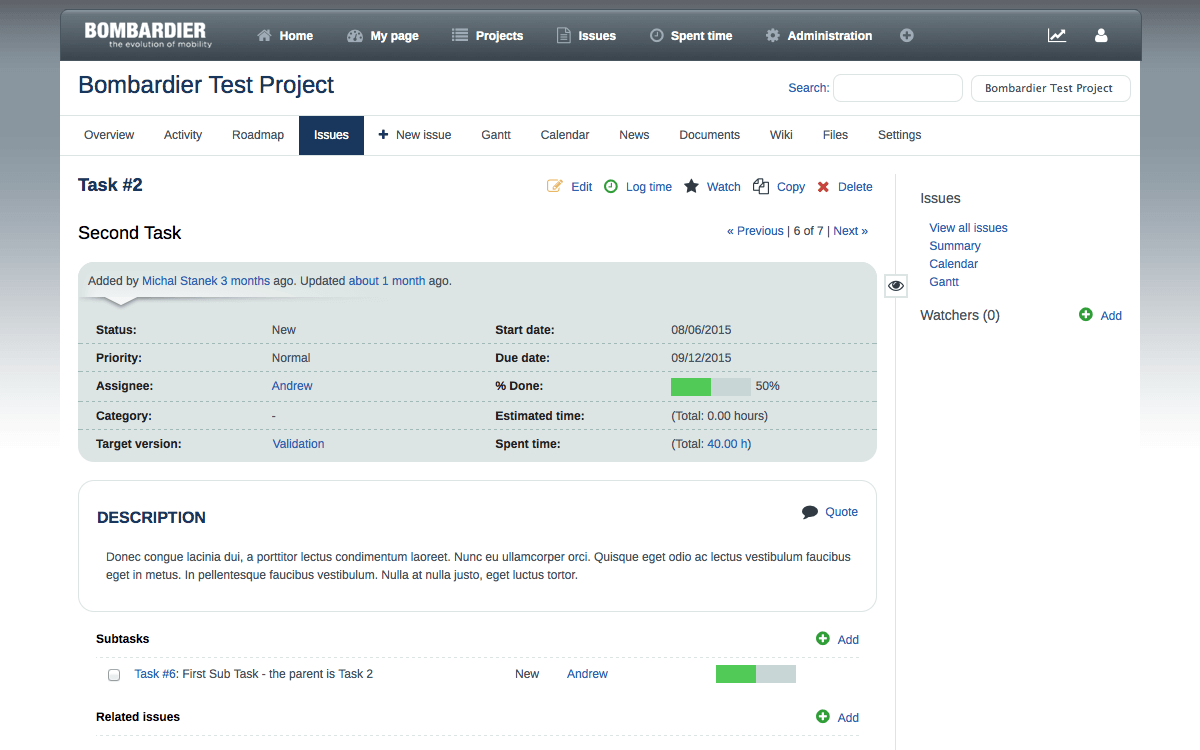This screenshot has height=750, width=1200.
Task: Open the Task #6 subtask link
Action: click(x=156, y=674)
